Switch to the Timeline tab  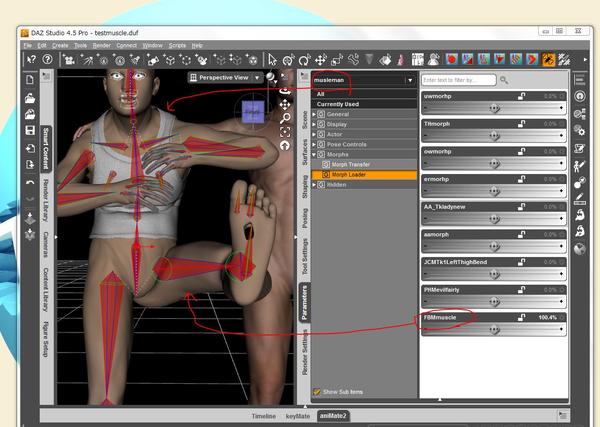tap(264, 416)
